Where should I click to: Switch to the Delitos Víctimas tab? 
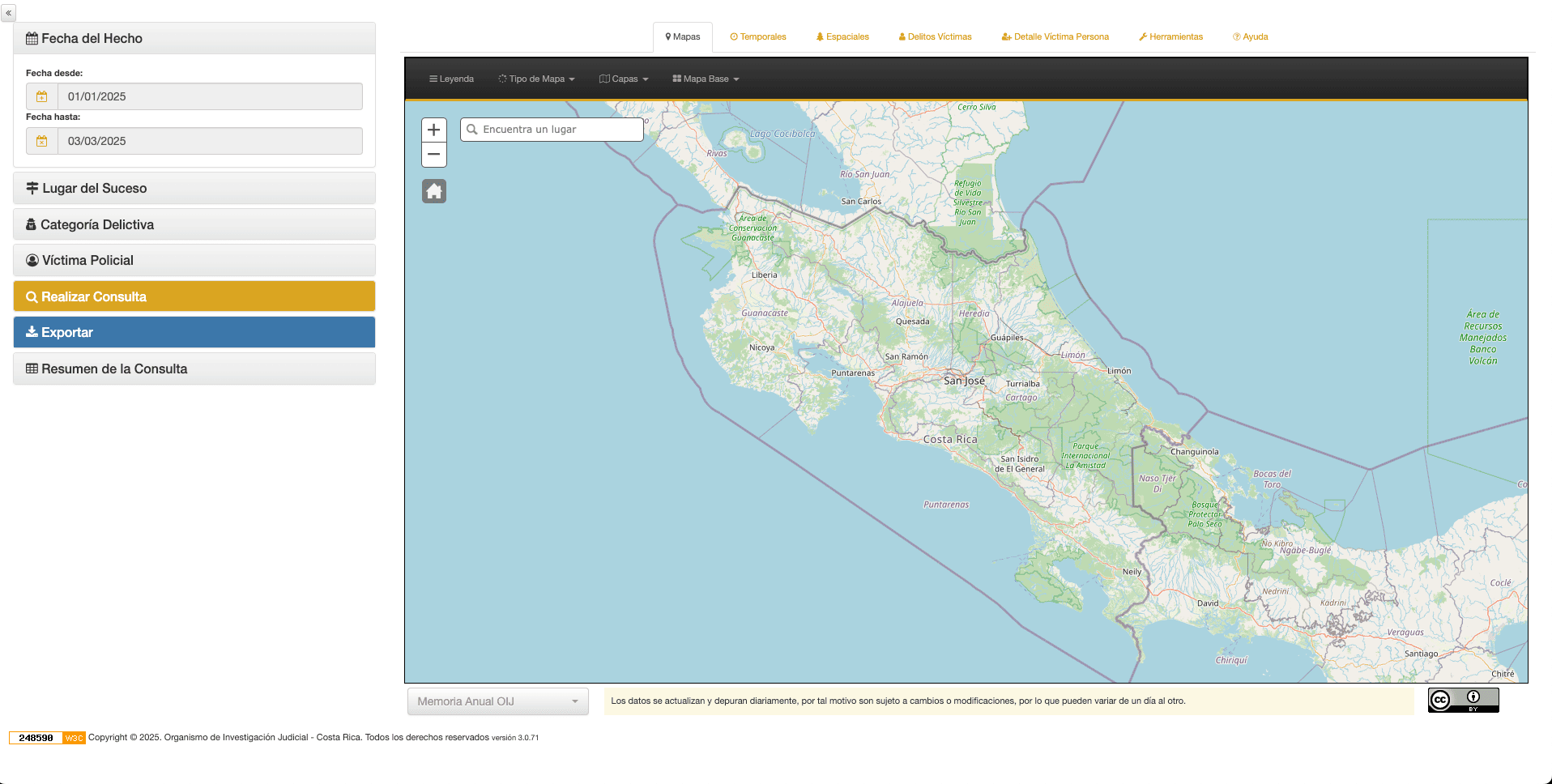tap(935, 37)
